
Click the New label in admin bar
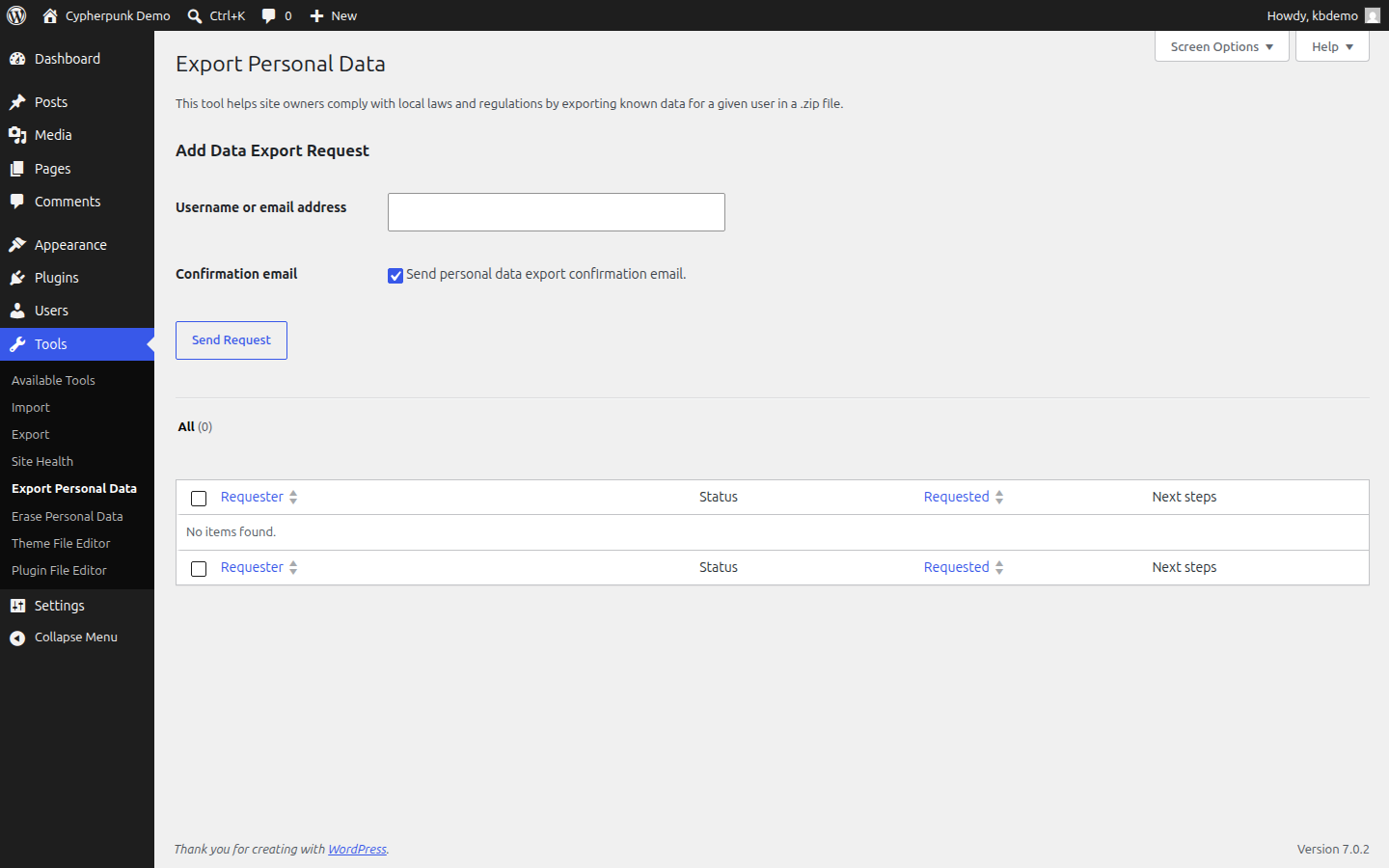click(x=344, y=15)
